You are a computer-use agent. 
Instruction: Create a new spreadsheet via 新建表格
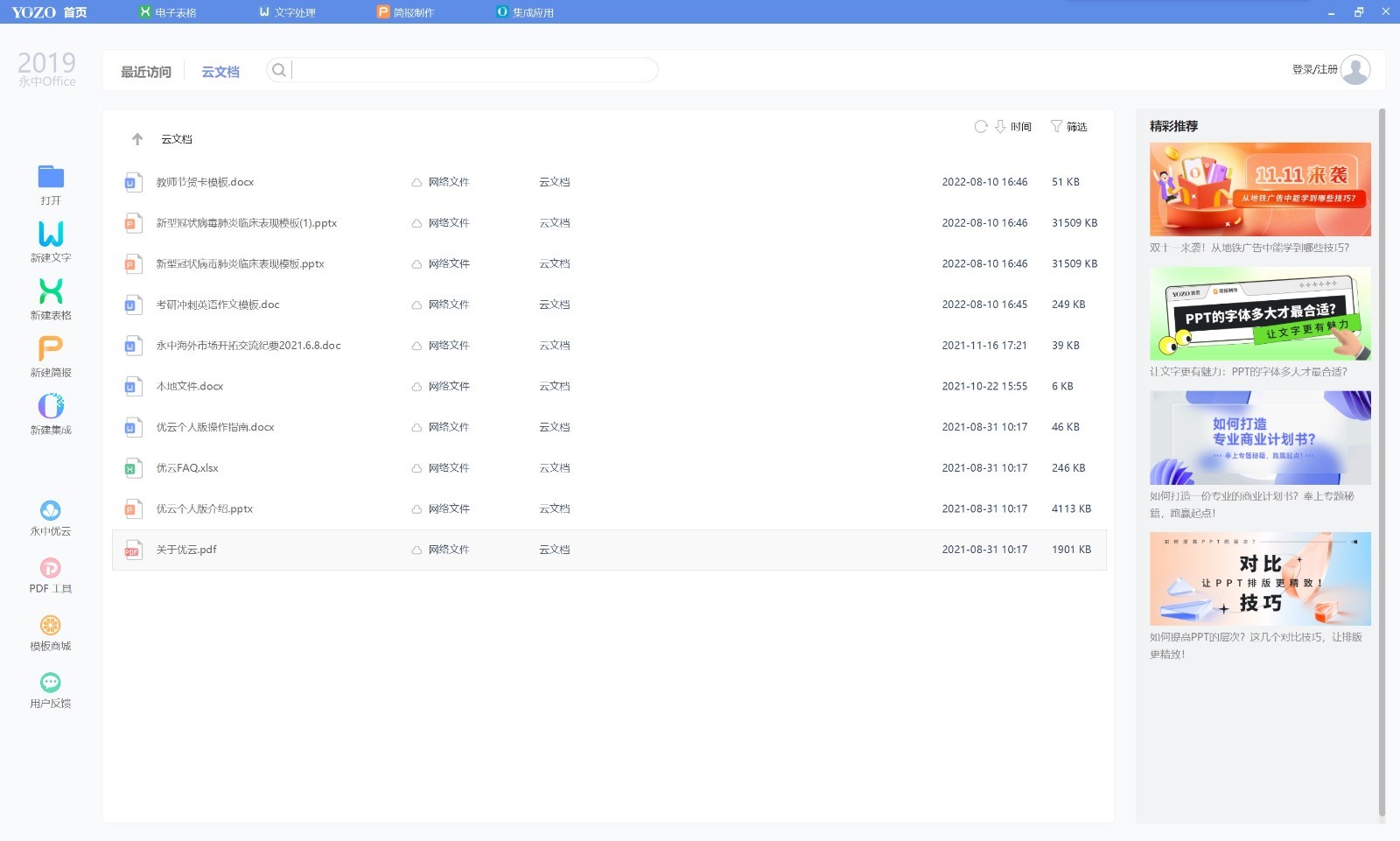(x=51, y=291)
